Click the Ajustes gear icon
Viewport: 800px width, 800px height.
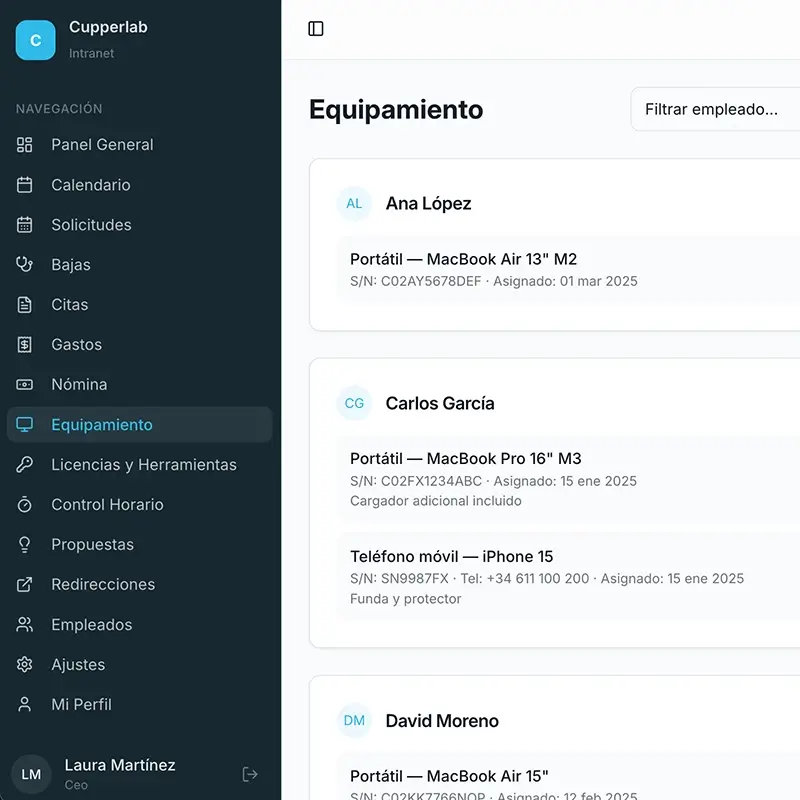click(24, 664)
